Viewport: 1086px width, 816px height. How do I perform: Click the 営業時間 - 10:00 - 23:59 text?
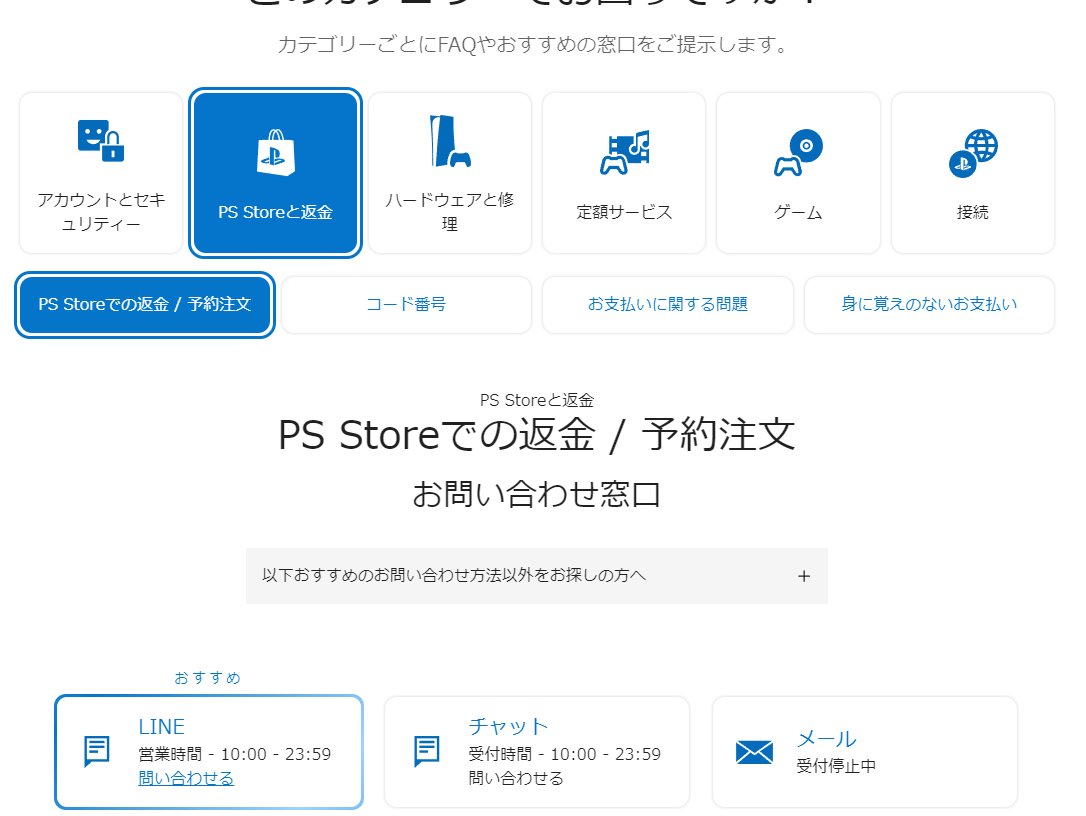coord(235,754)
